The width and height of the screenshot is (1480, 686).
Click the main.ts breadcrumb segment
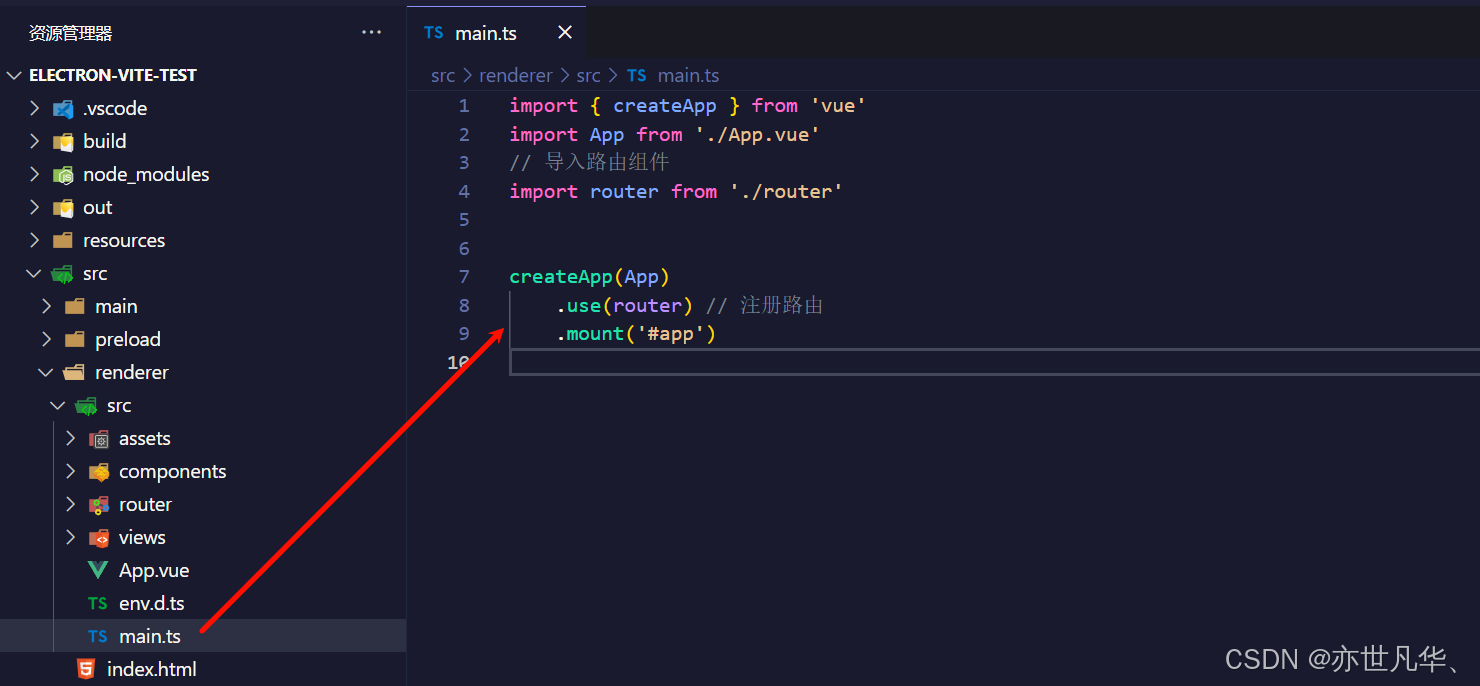(x=688, y=75)
